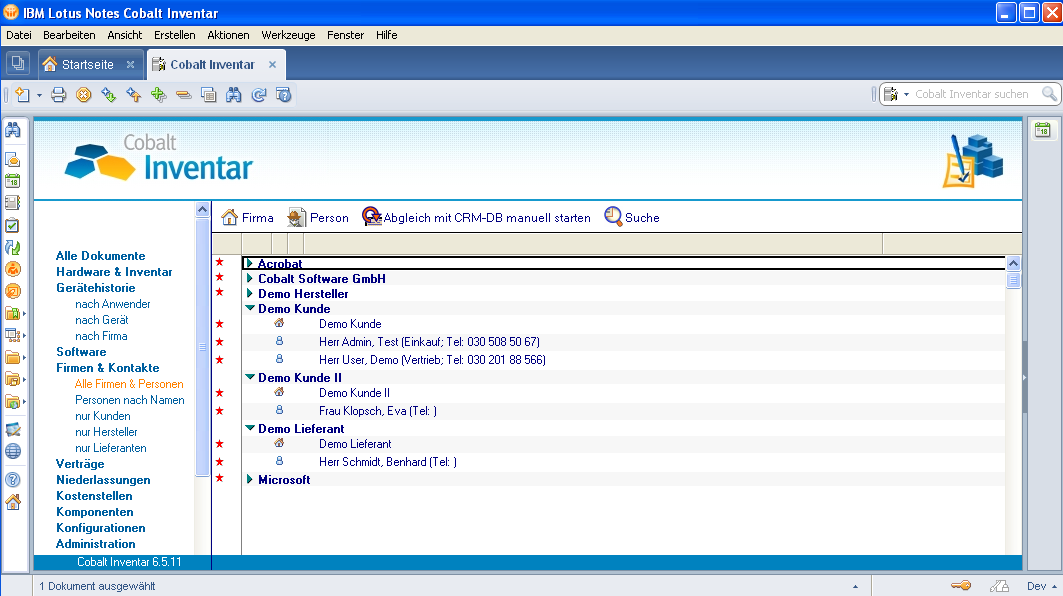The height and width of the screenshot is (596, 1063).
Task: Click the Print toolbar icon
Action: [x=59, y=95]
